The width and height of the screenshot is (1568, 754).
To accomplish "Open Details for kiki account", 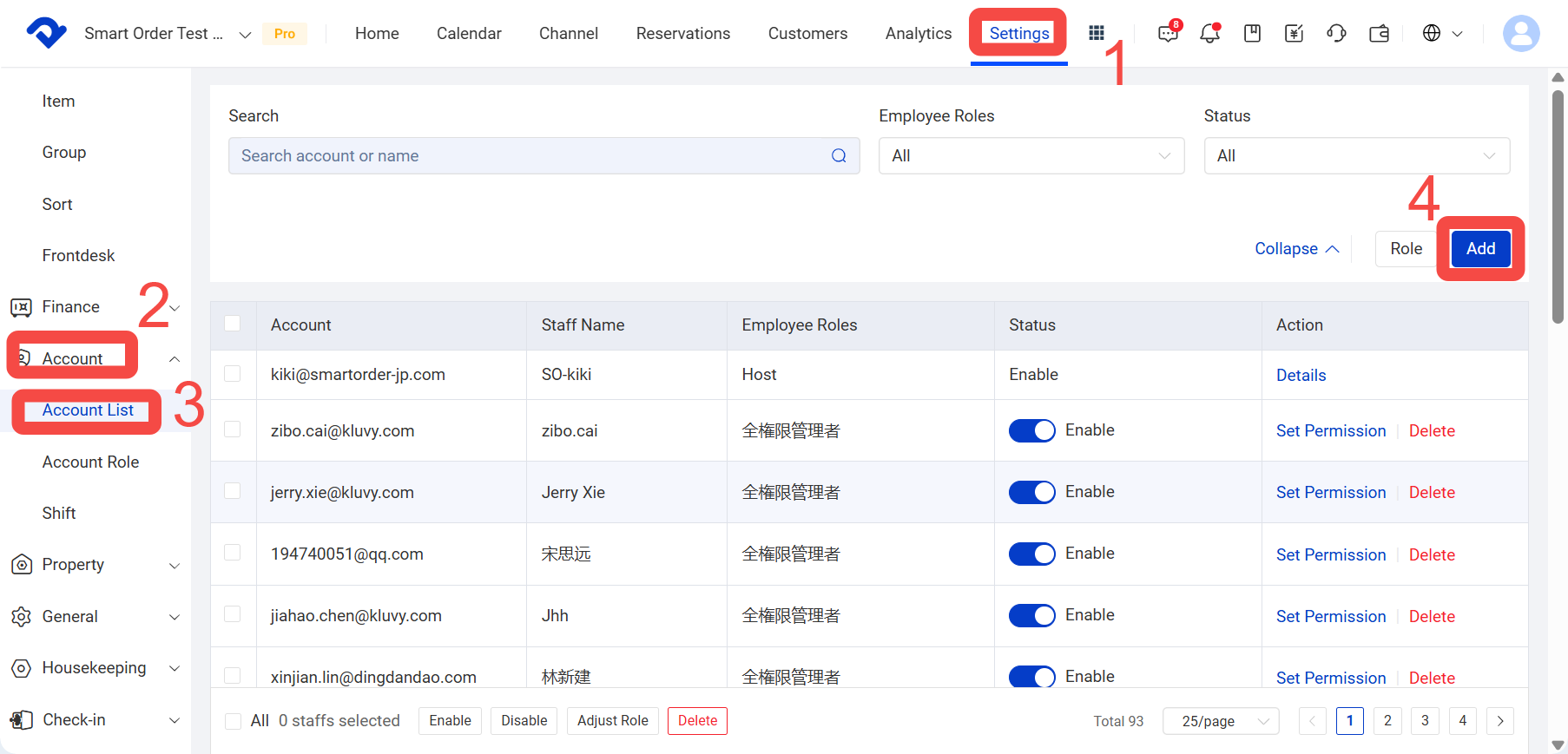I will 1301,375.
